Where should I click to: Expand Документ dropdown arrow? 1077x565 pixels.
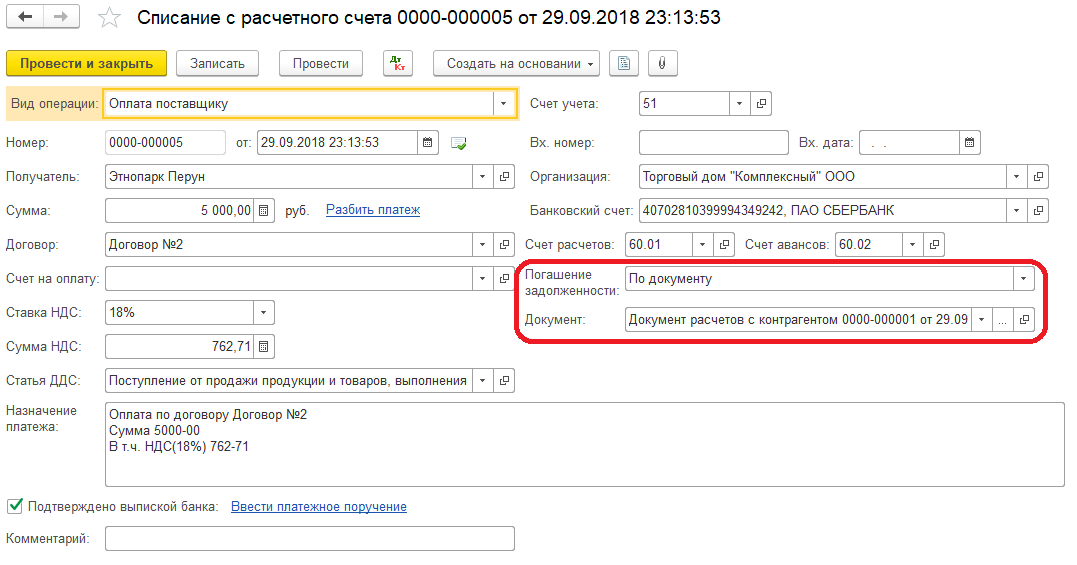[x=982, y=320]
